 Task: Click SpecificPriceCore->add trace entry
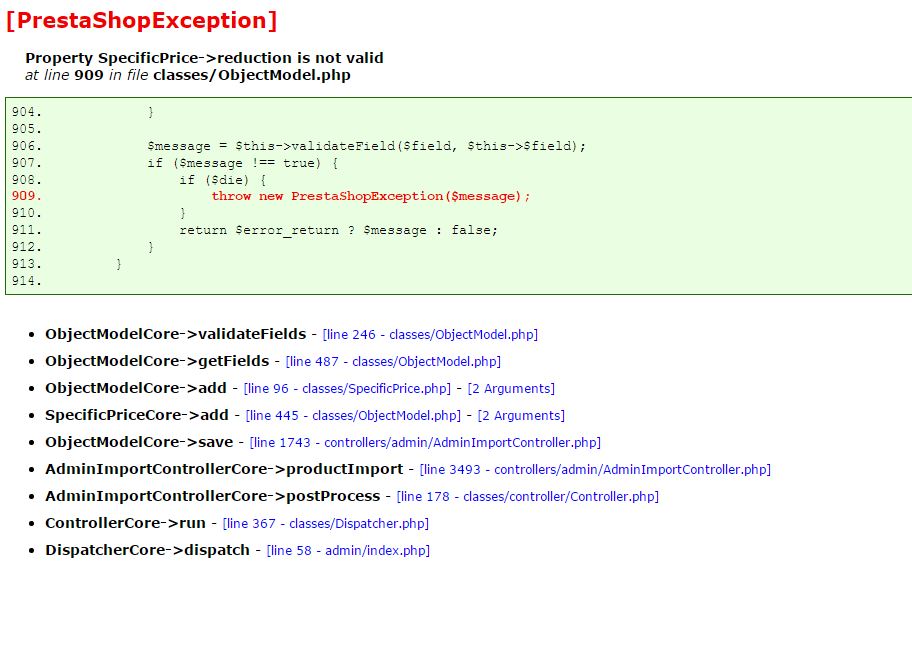[137, 415]
